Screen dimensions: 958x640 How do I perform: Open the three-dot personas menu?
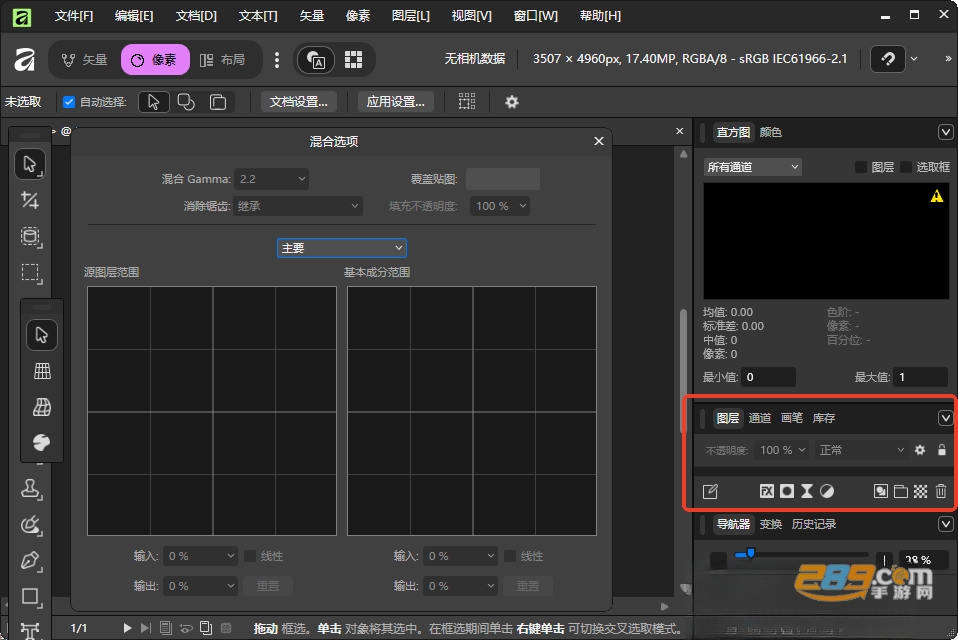(x=277, y=60)
